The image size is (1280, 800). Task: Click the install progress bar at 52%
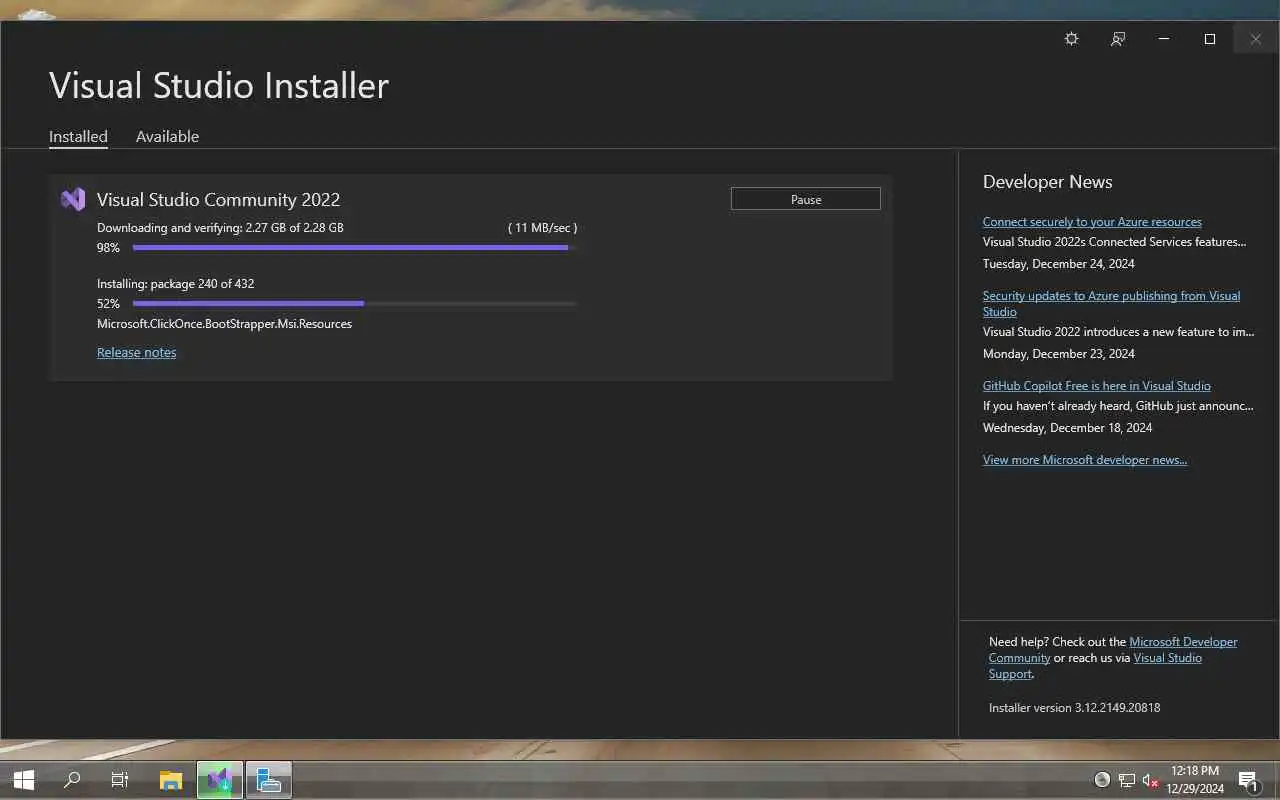tap(354, 303)
